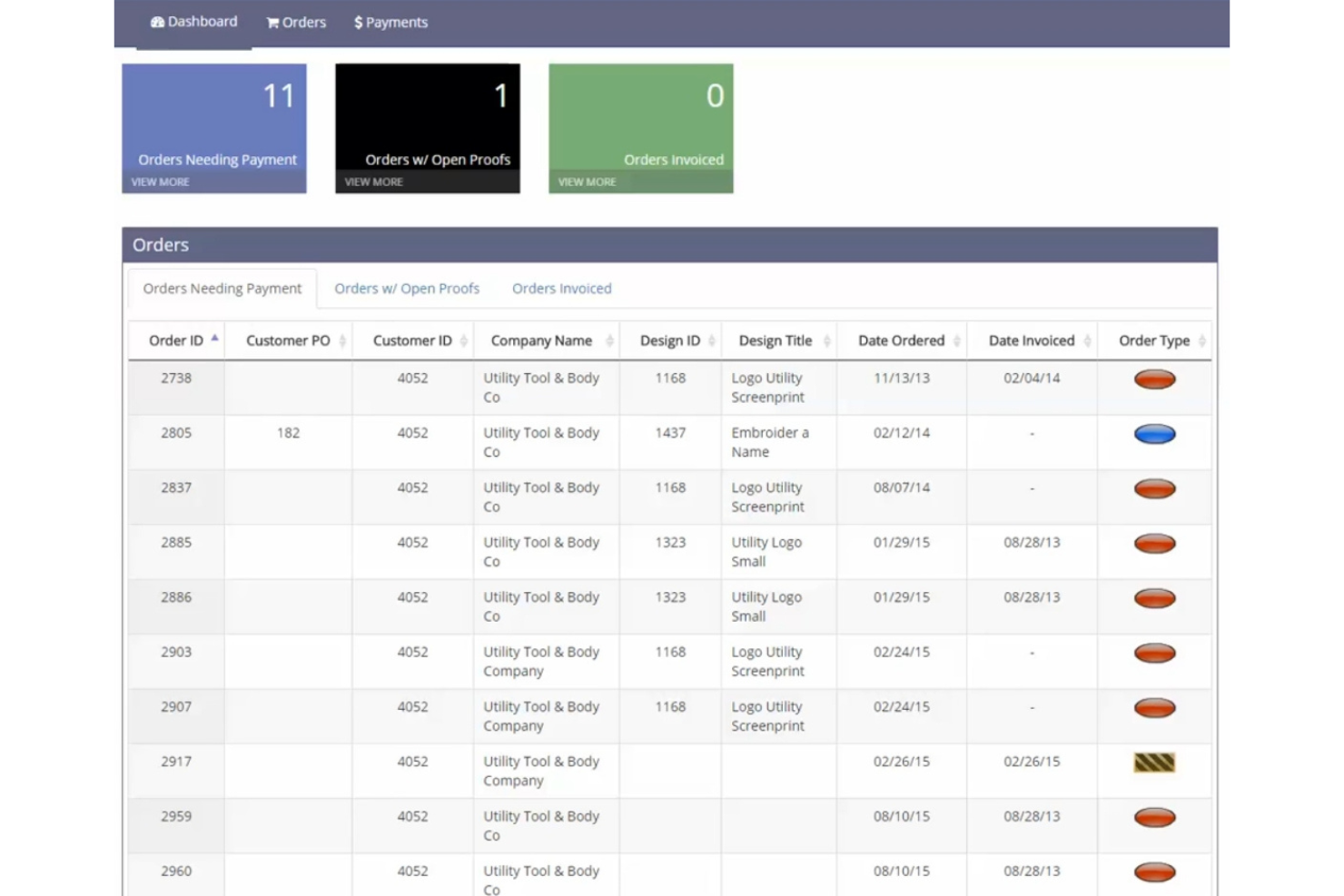Click Date Ordered 02/12/14
This screenshot has height=896, width=1344.
(x=902, y=433)
